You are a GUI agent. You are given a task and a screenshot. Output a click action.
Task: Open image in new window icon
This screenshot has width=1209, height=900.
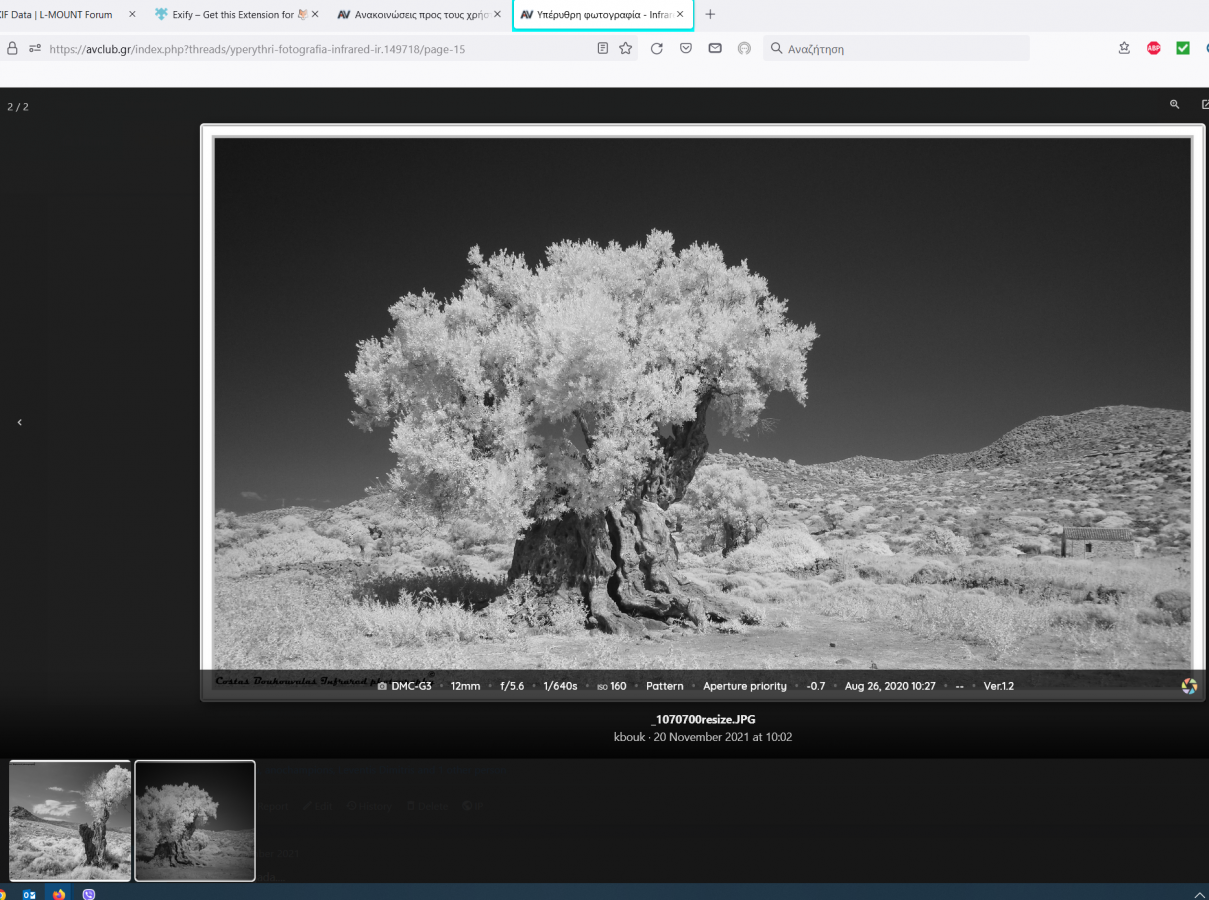click(x=1204, y=104)
